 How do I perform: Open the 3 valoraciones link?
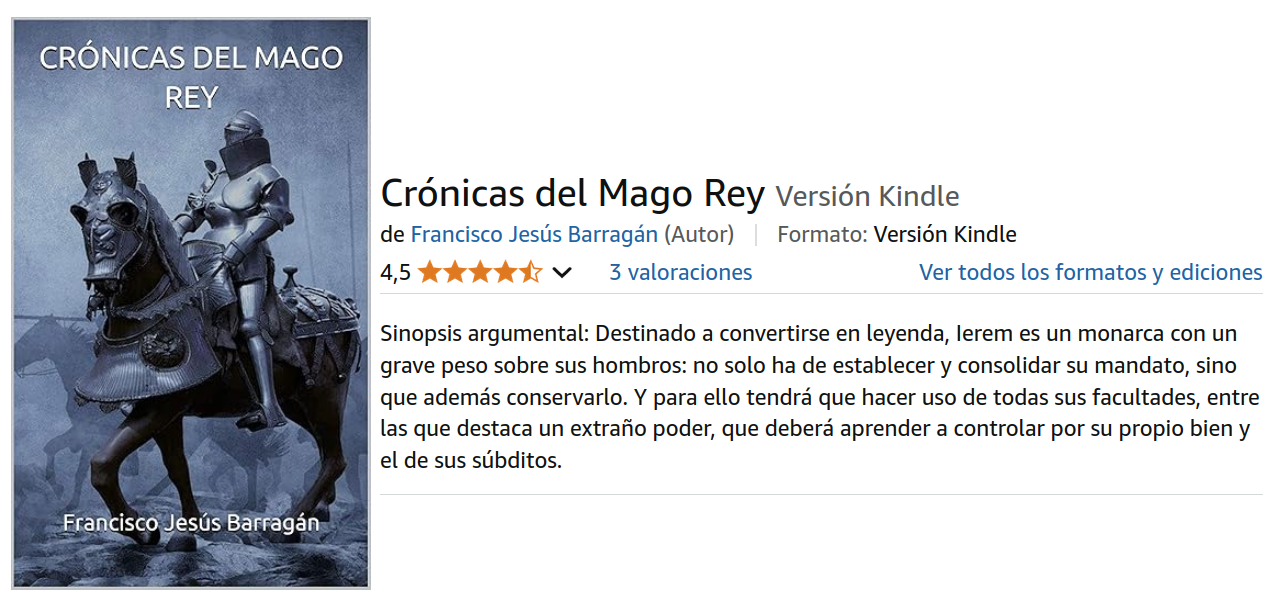681,272
